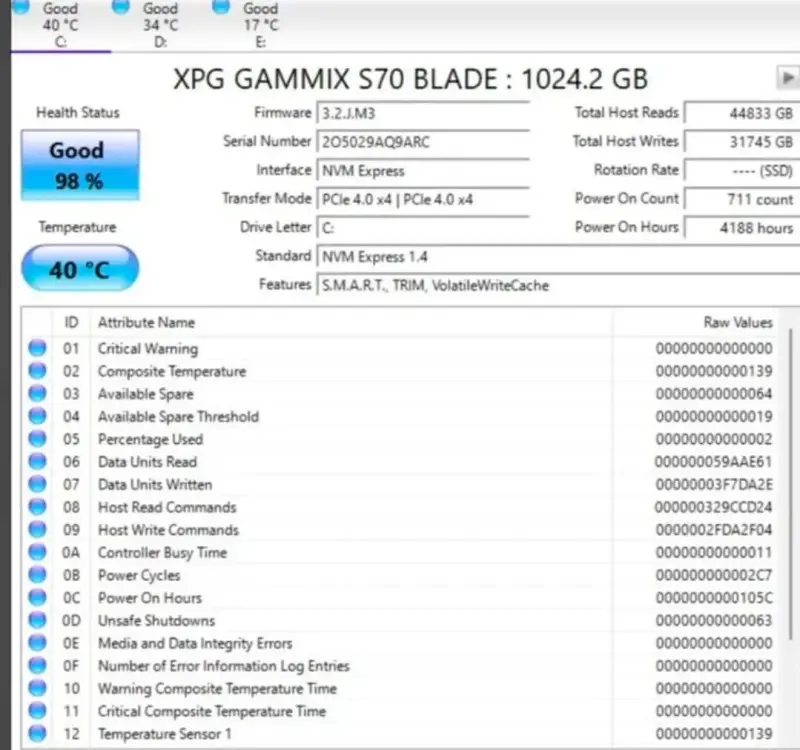The height and width of the screenshot is (750, 800).
Task: Select the Controller Busy Time attribute name
Action: tap(162, 553)
